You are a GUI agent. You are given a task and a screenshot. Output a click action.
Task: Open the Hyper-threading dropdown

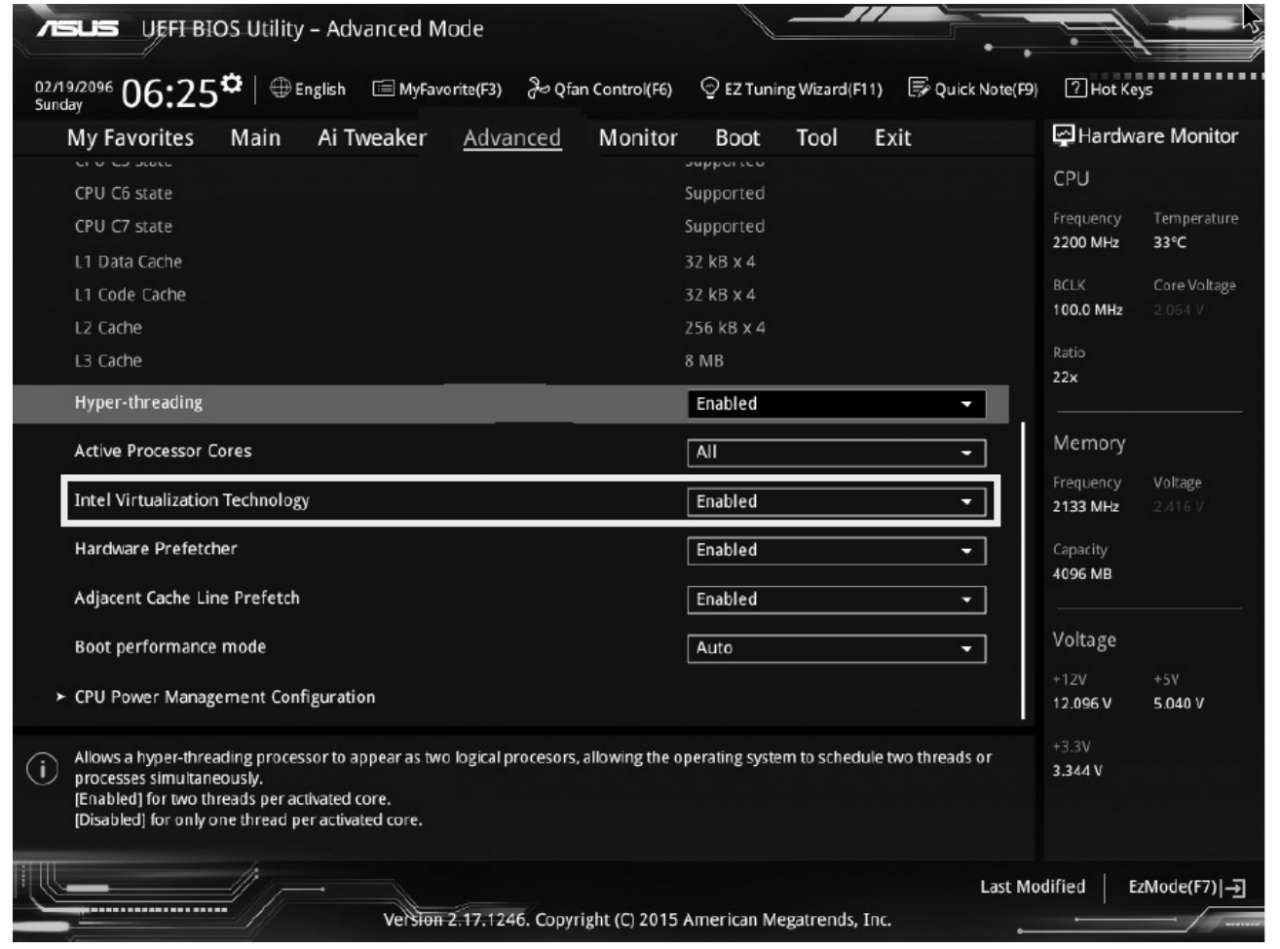(x=836, y=404)
